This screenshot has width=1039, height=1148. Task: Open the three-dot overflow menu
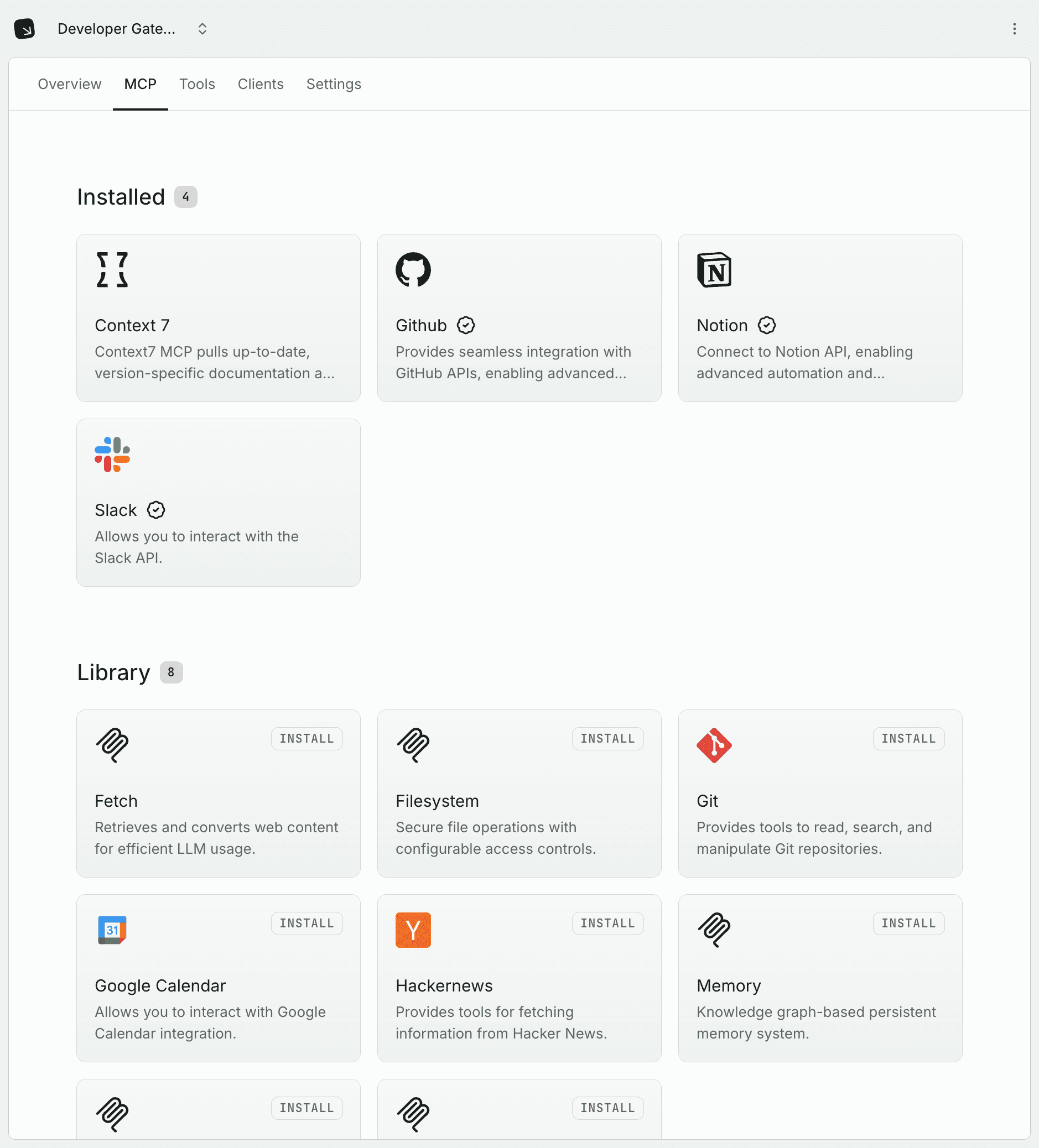point(1015,29)
